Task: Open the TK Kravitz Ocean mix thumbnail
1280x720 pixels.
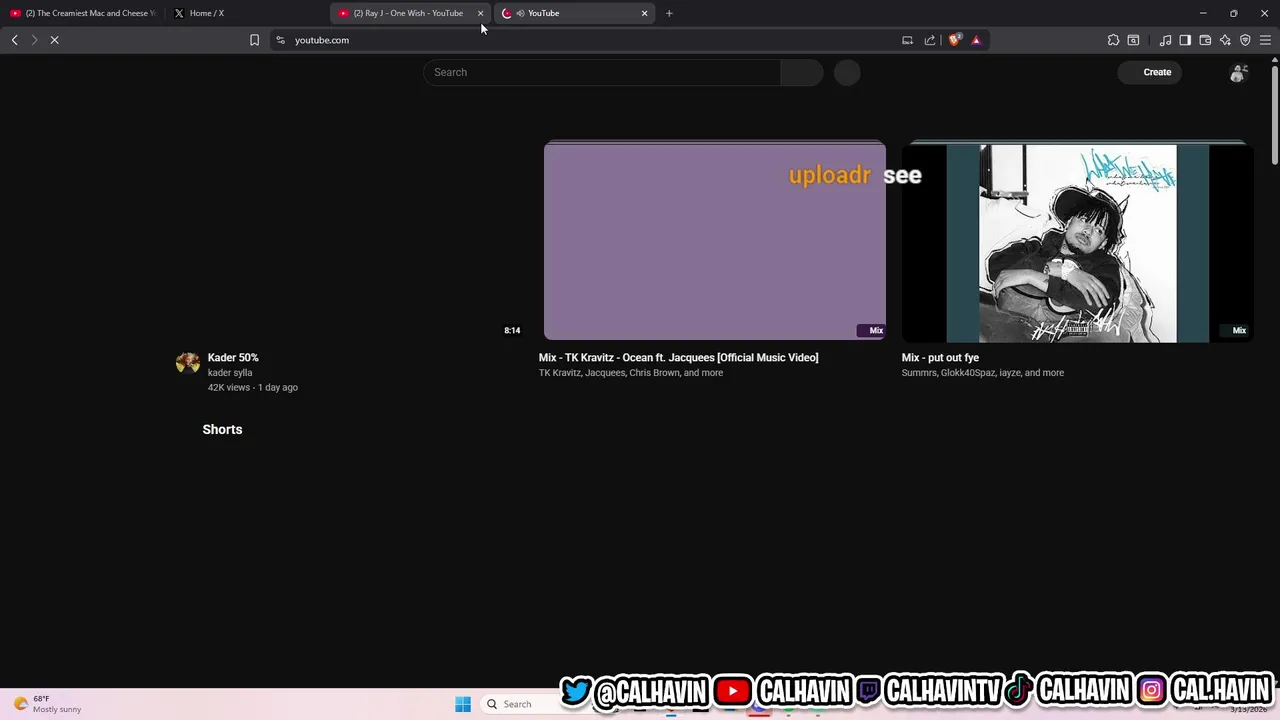Action: (714, 241)
